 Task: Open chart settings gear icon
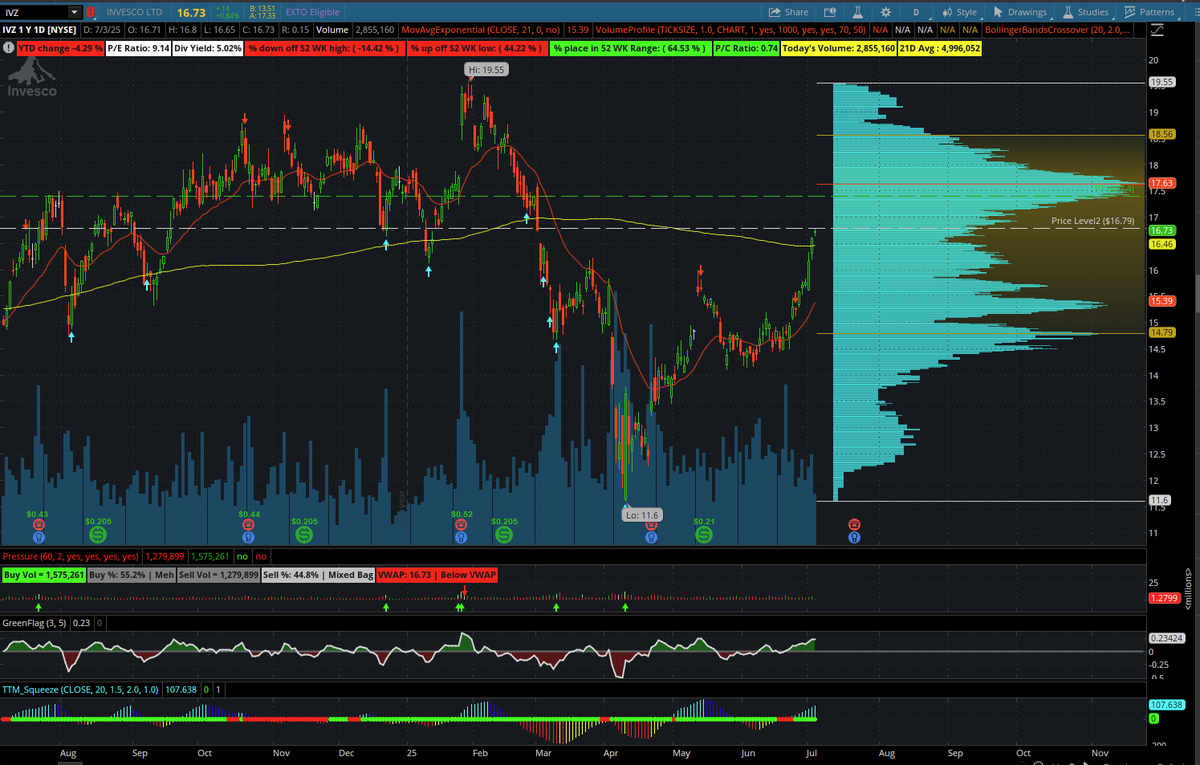pos(886,12)
